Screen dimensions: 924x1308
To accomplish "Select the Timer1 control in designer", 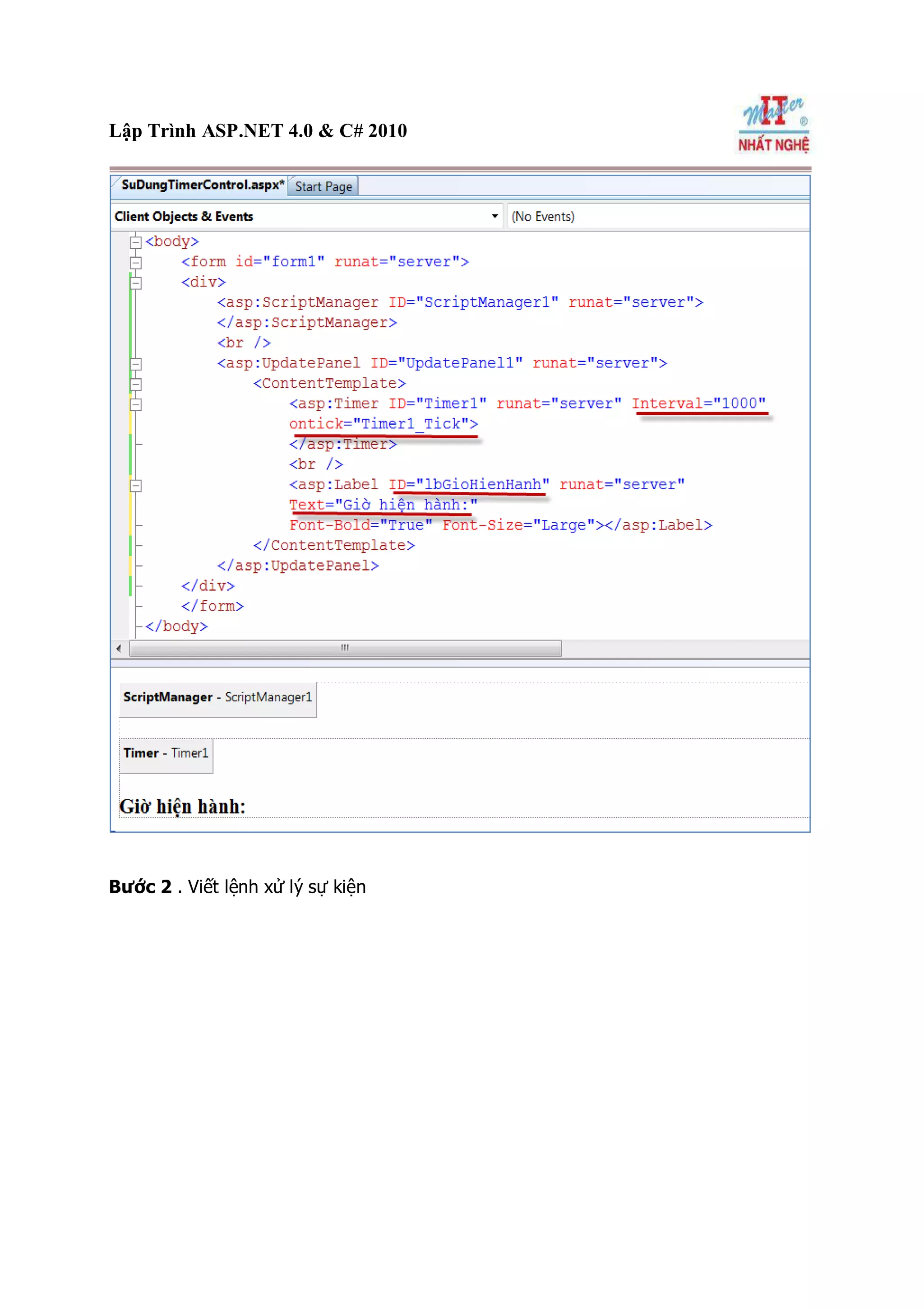I will point(166,753).
